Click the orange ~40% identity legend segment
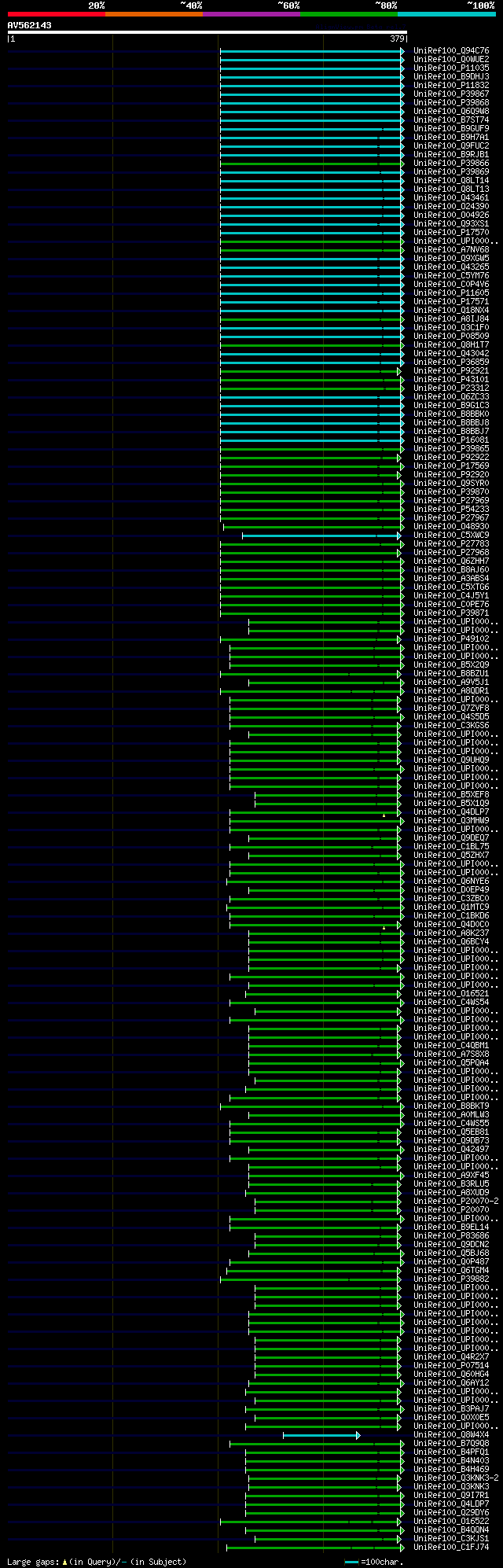Viewport: 503px width, 1568px height. (x=154, y=14)
